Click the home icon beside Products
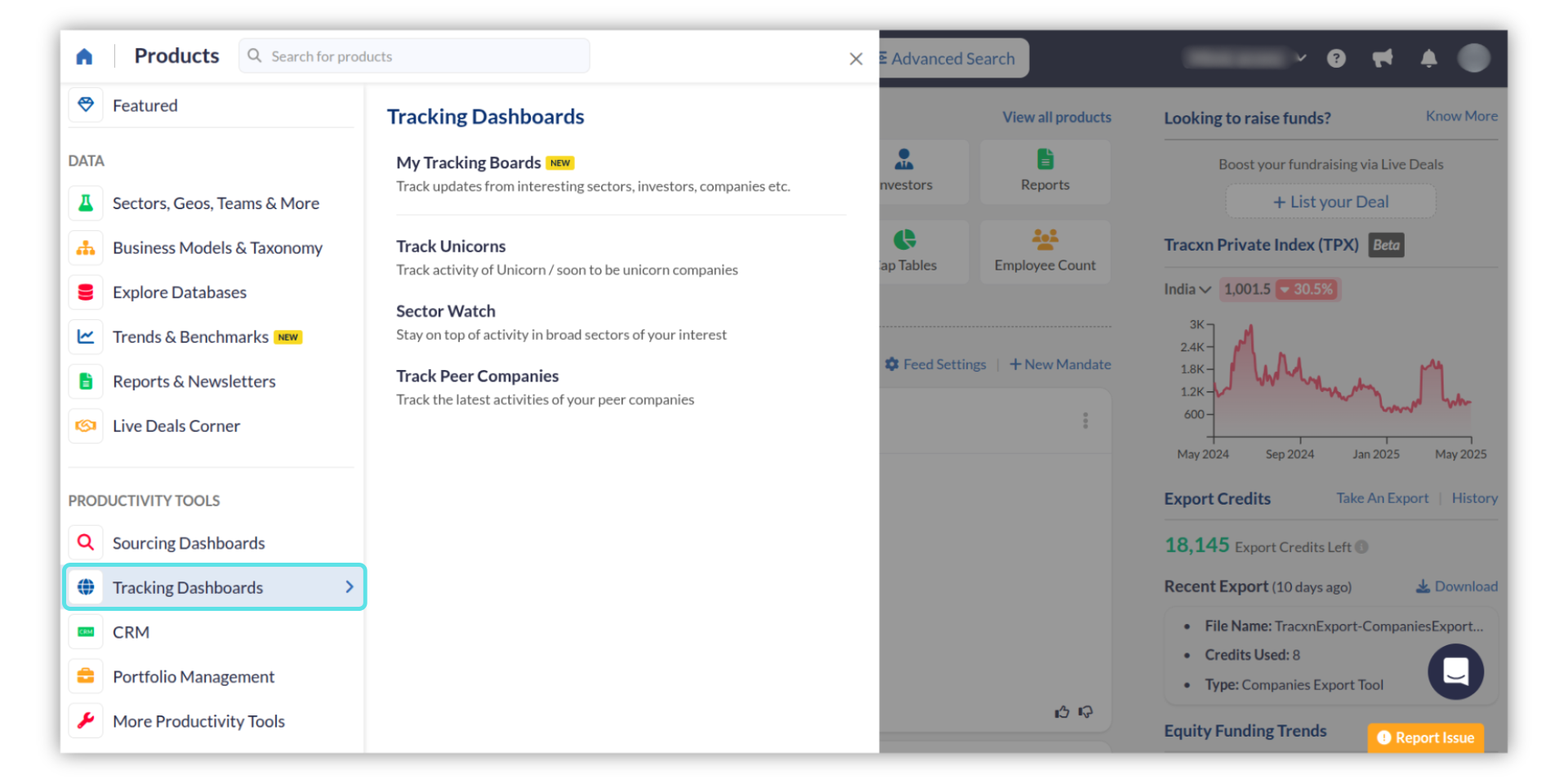 pyautogui.click(x=84, y=56)
